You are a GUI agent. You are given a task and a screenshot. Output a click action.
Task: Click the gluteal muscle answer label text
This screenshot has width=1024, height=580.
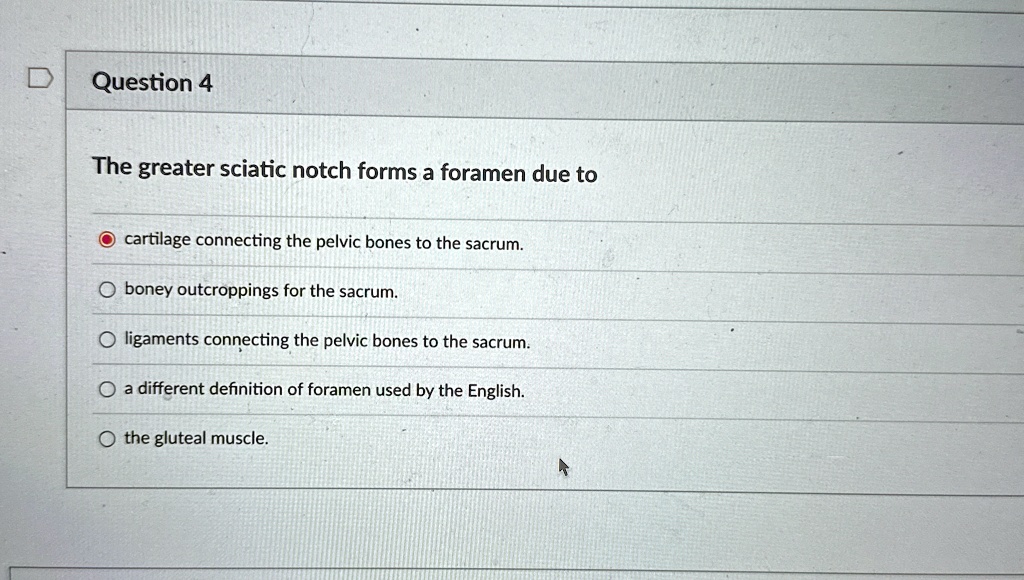(195, 437)
